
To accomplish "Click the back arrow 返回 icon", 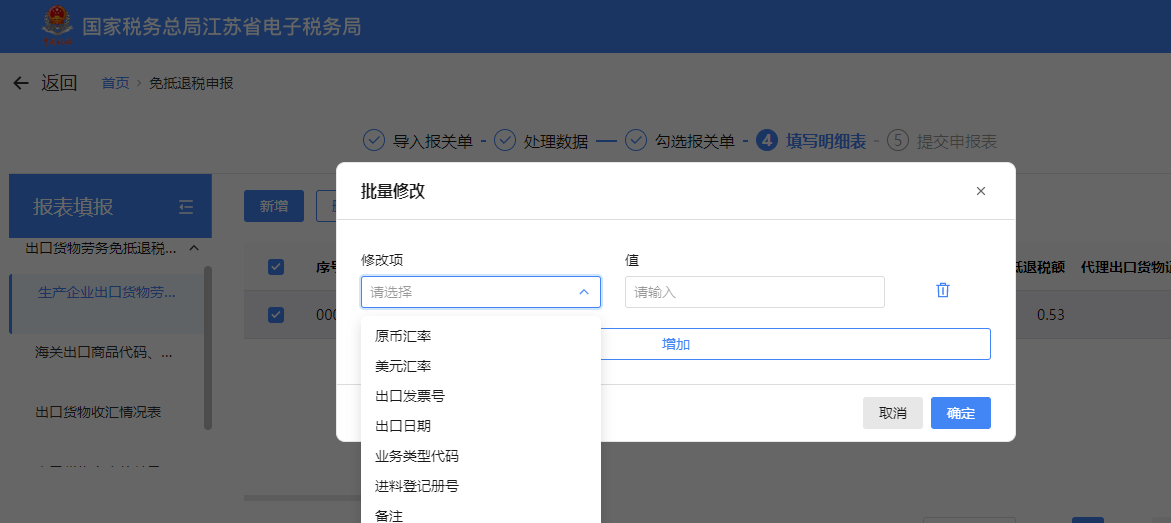I will (x=21, y=83).
